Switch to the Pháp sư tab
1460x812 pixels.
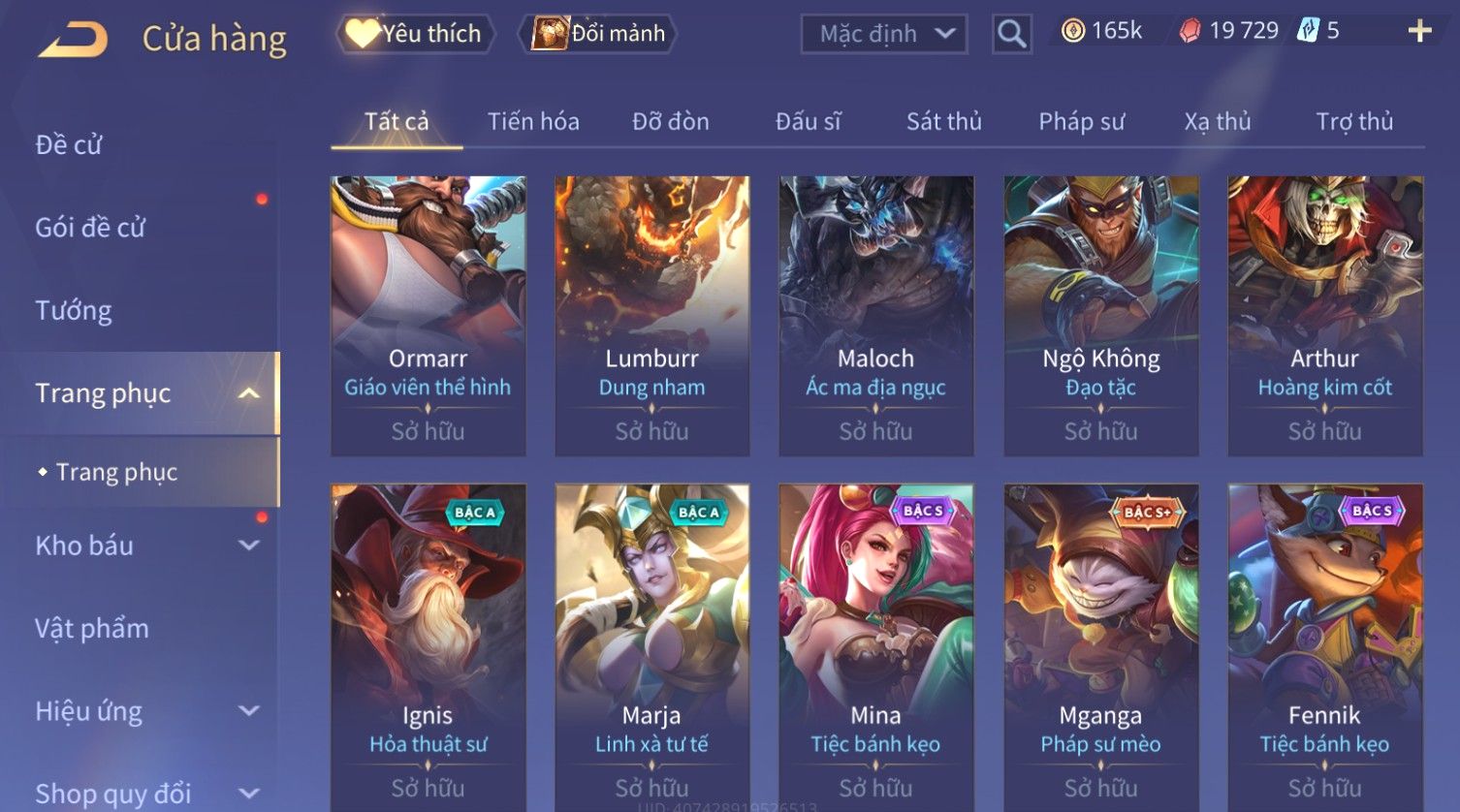(1082, 122)
